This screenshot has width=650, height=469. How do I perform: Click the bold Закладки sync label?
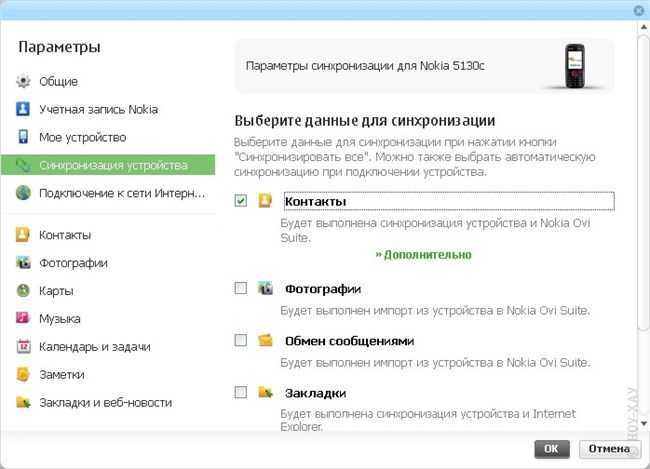coord(315,393)
